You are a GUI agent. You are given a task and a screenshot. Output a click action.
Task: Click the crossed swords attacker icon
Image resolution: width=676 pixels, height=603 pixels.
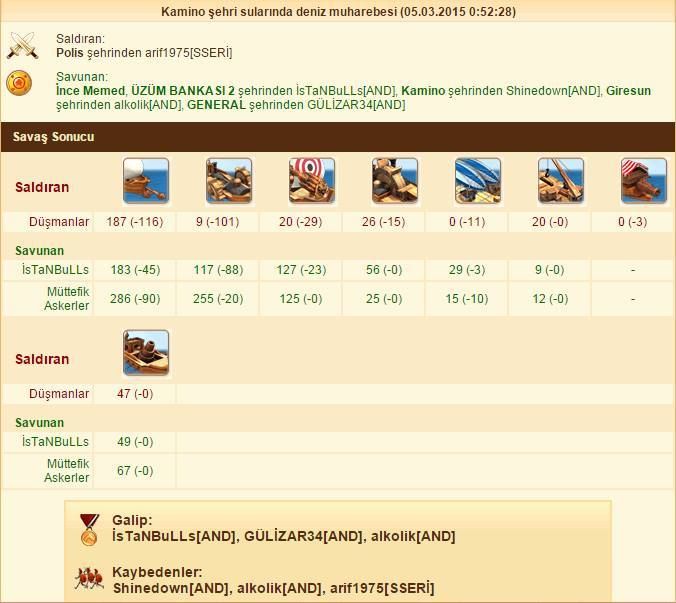22,45
